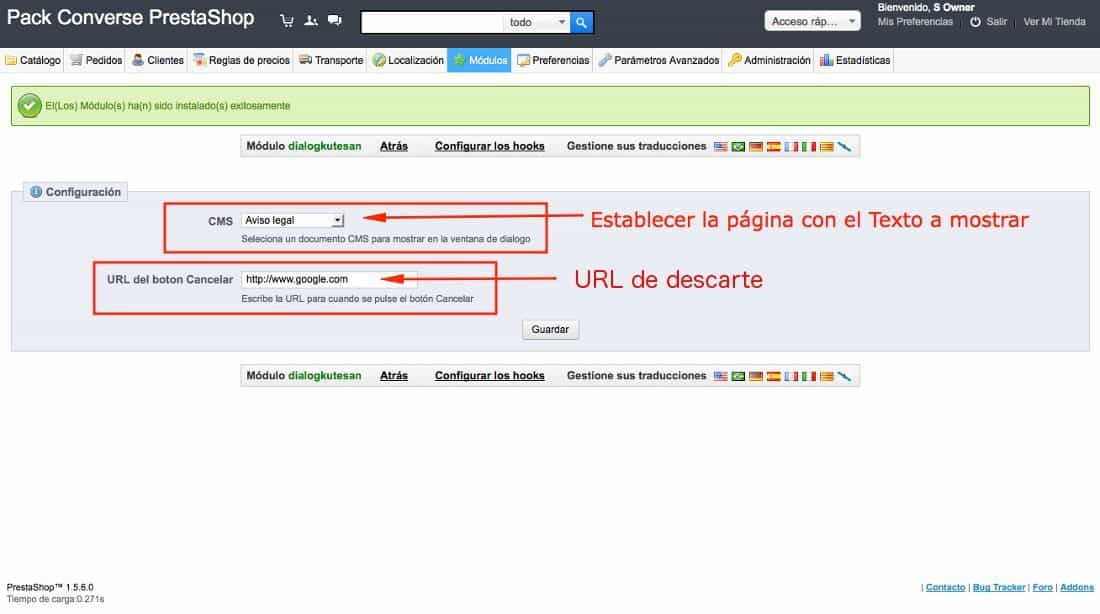
Task: Expand the Acceso ráp... quick access dropdown
Action: tap(812, 21)
